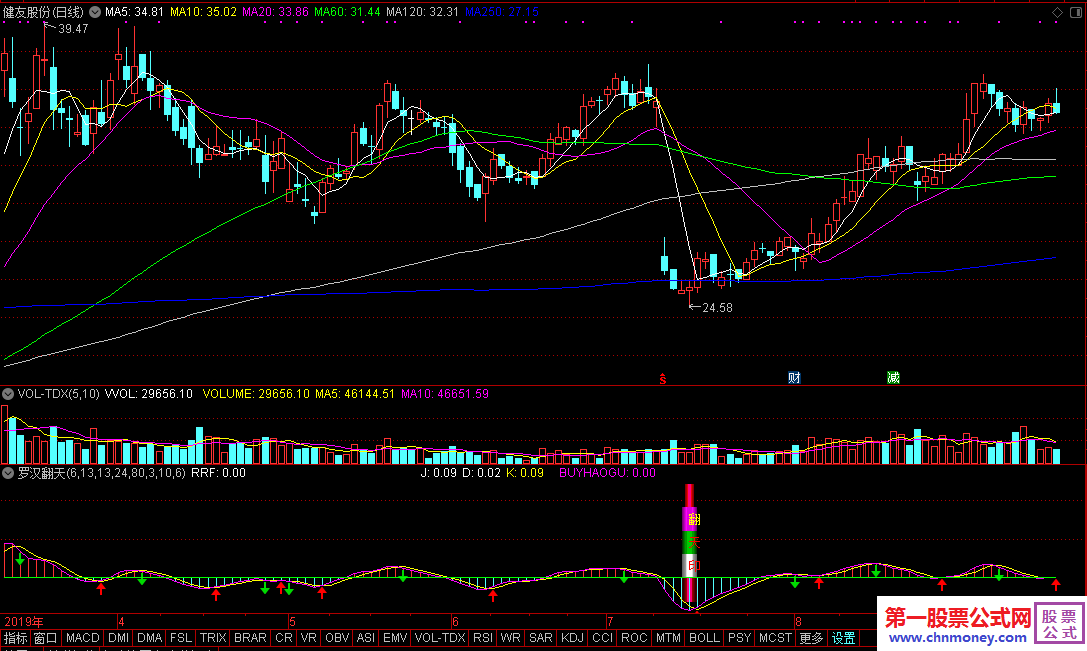Click the volume MA5: 46144.51 label
The height and width of the screenshot is (651, 1087).
click(x=355, y=394)
